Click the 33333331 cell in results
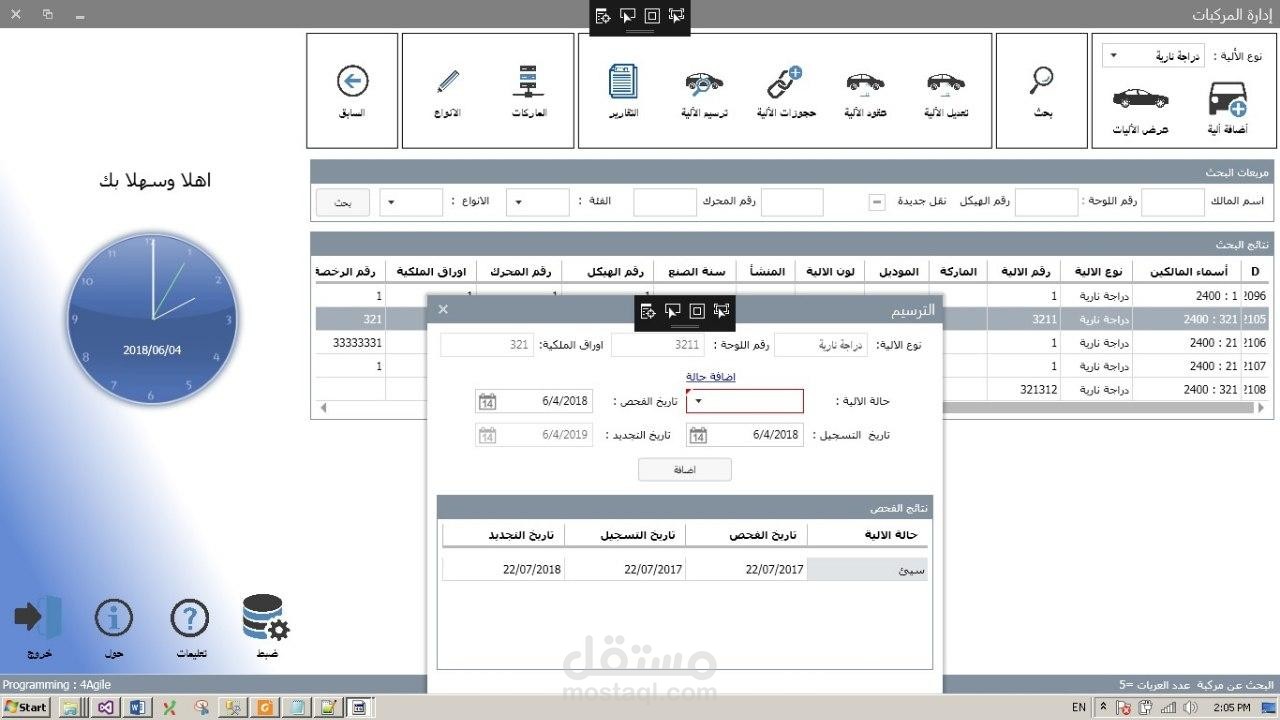The width and height of the screenshot is (1280, 720). (x=351, y=342)
